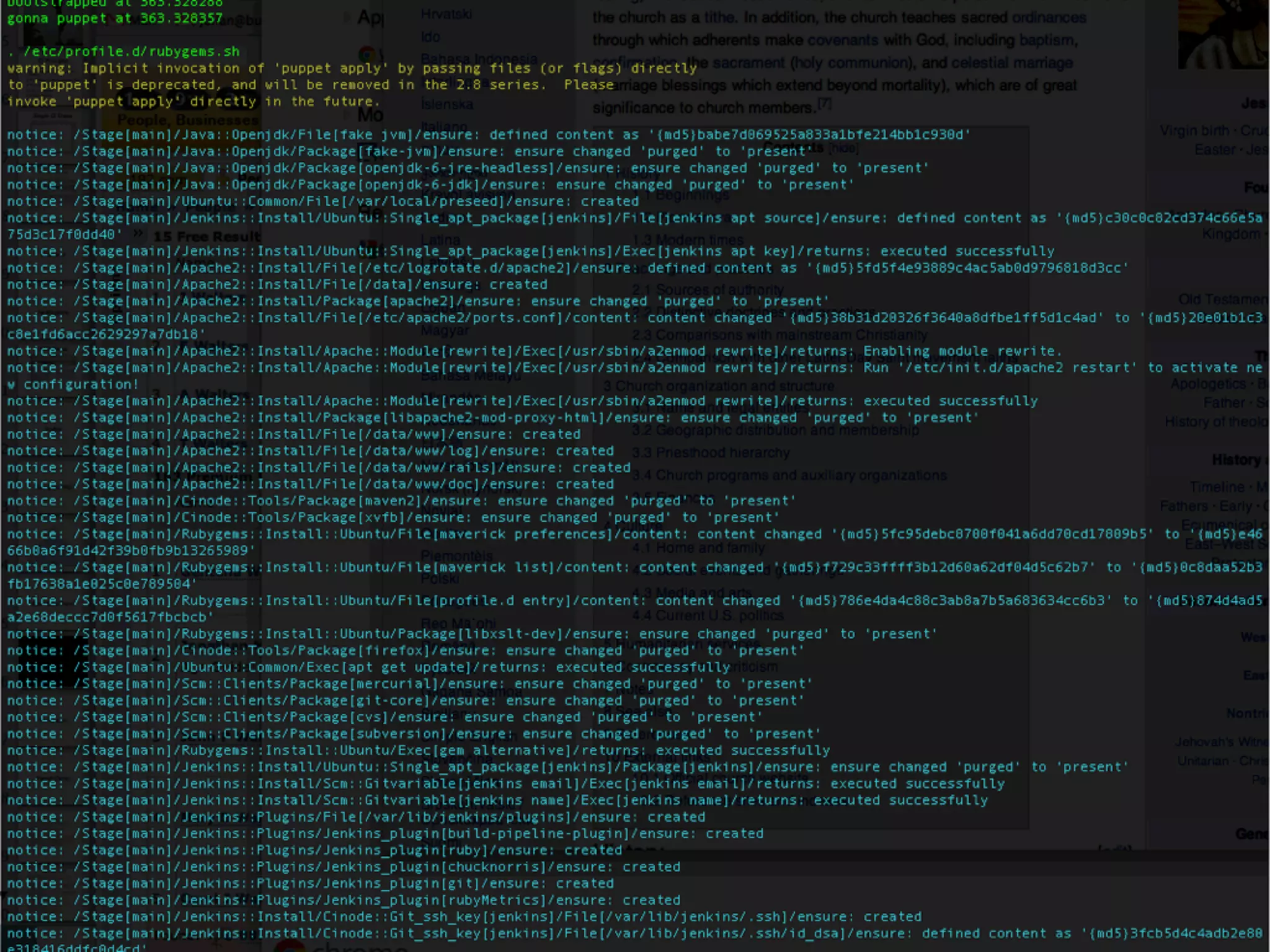This screenshot has height=952, width=1270.
Task: Switch language to Hrvatski
Action: pyautogui.click(x=446, y=14)
